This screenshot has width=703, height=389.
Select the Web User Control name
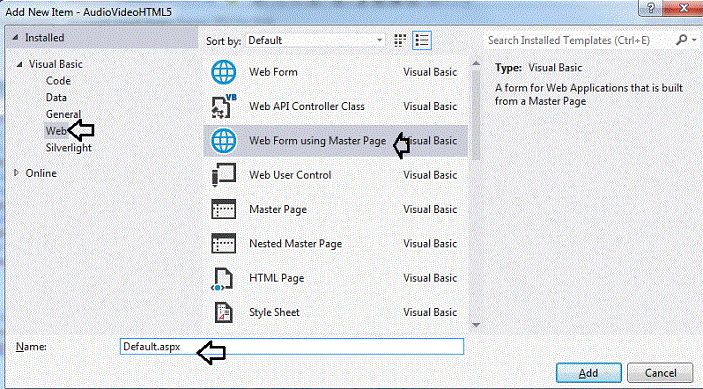point(290,175)
